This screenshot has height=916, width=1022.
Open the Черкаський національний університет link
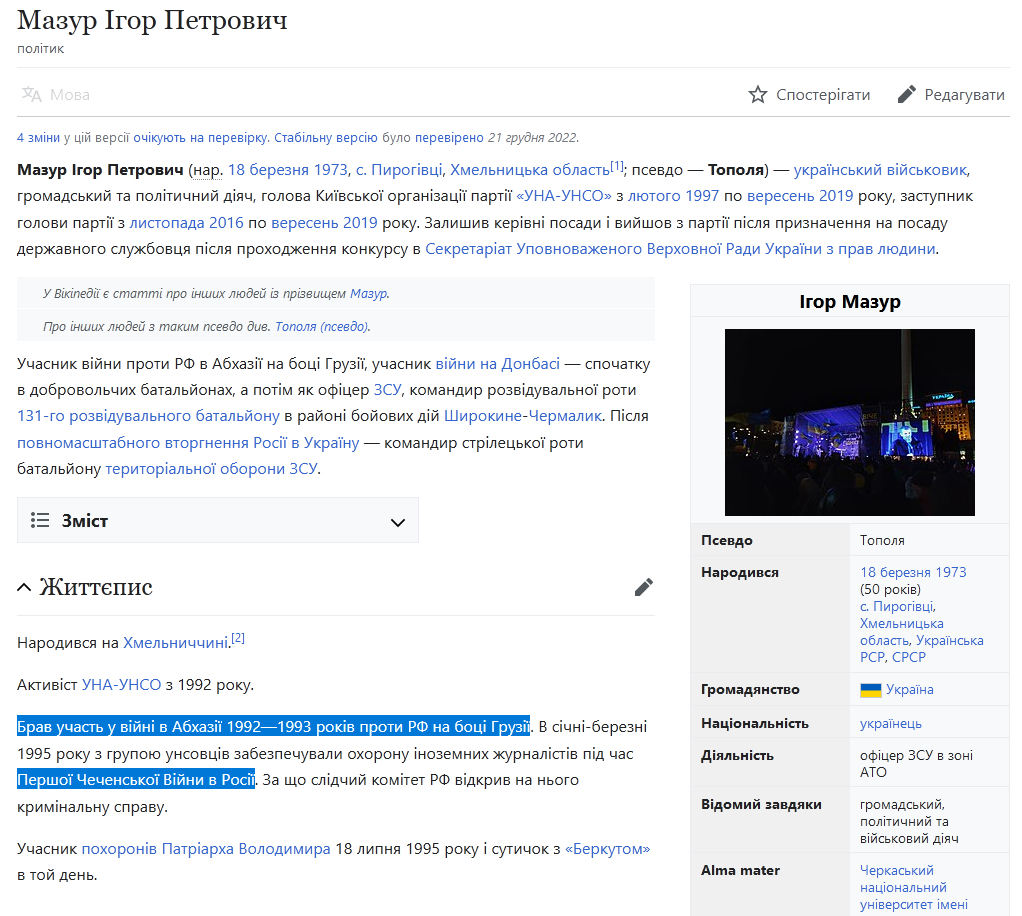click(x=913, y=887)
